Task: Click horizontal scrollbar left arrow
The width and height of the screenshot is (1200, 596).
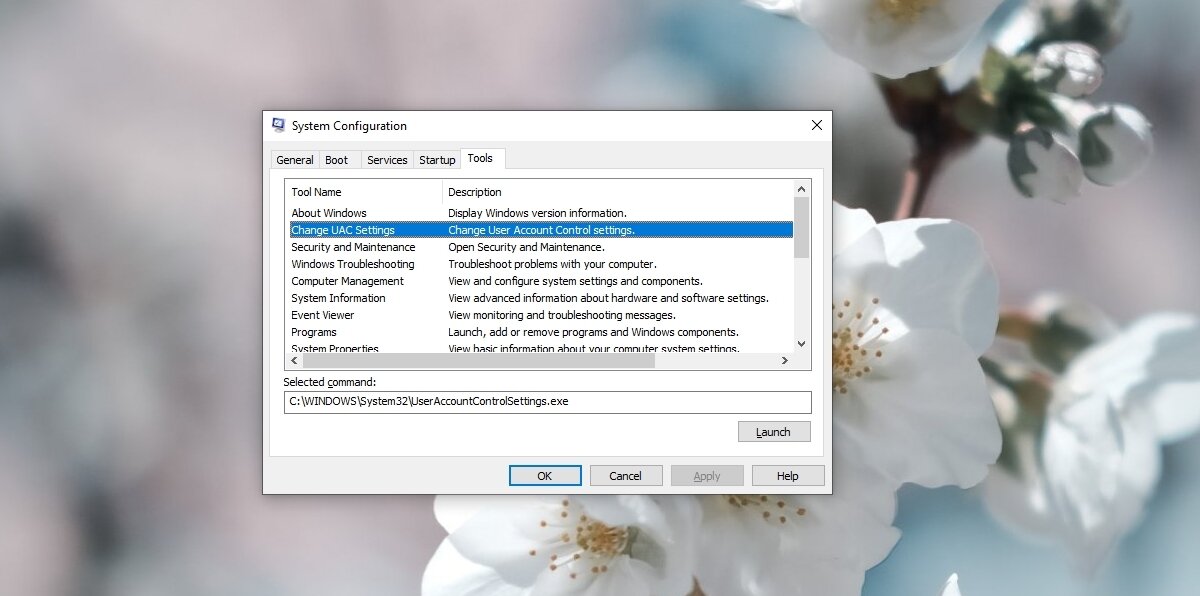Action: coord(295,361)
